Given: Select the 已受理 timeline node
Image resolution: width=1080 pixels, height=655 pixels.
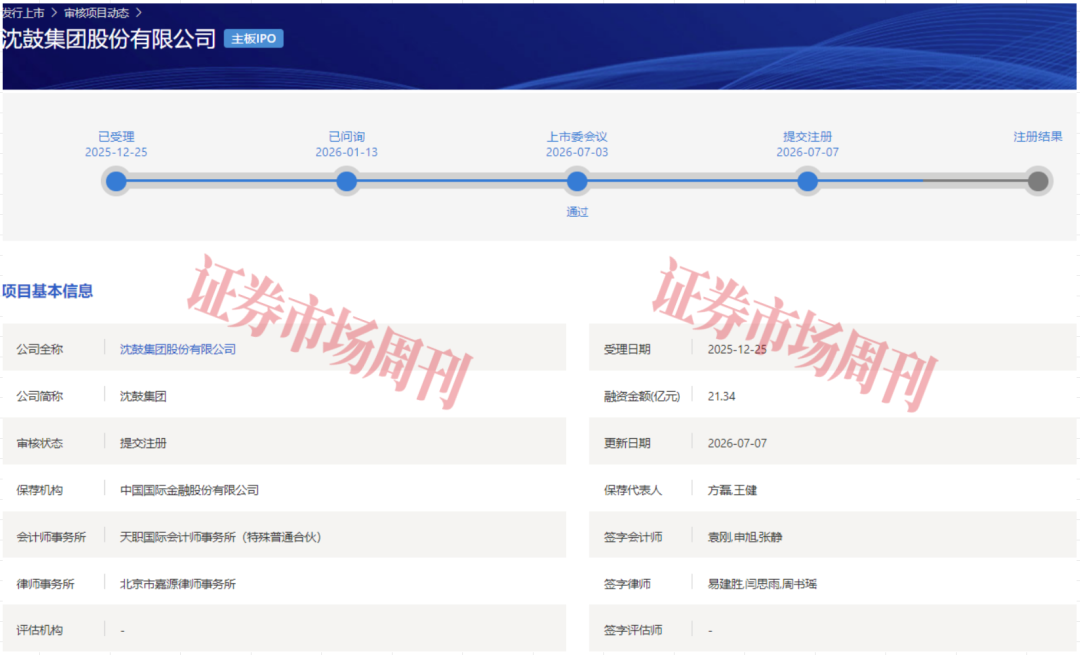Looking at the screenshot, I should click(116, 181).
